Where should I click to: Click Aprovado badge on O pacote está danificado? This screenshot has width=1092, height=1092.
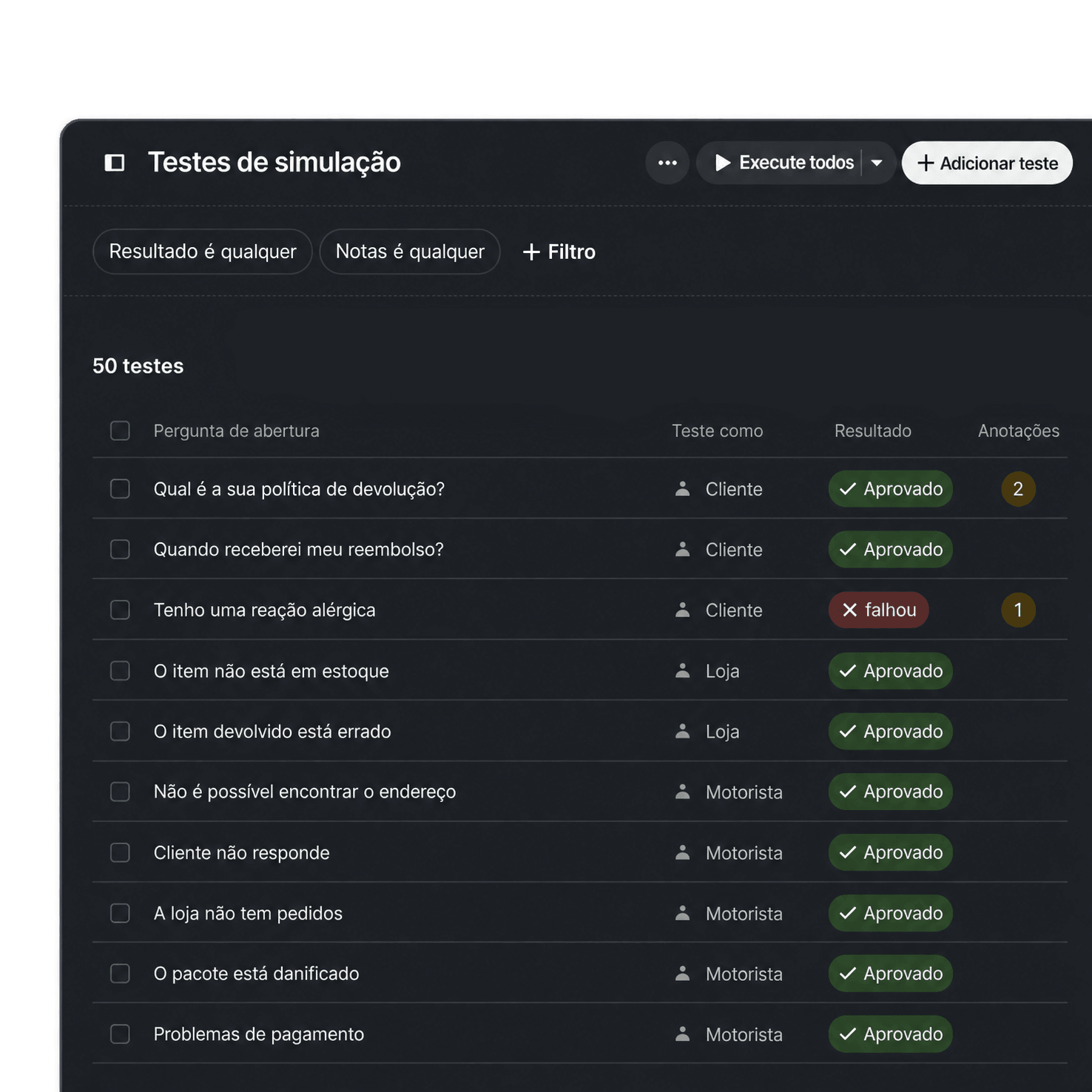point(890,974)
